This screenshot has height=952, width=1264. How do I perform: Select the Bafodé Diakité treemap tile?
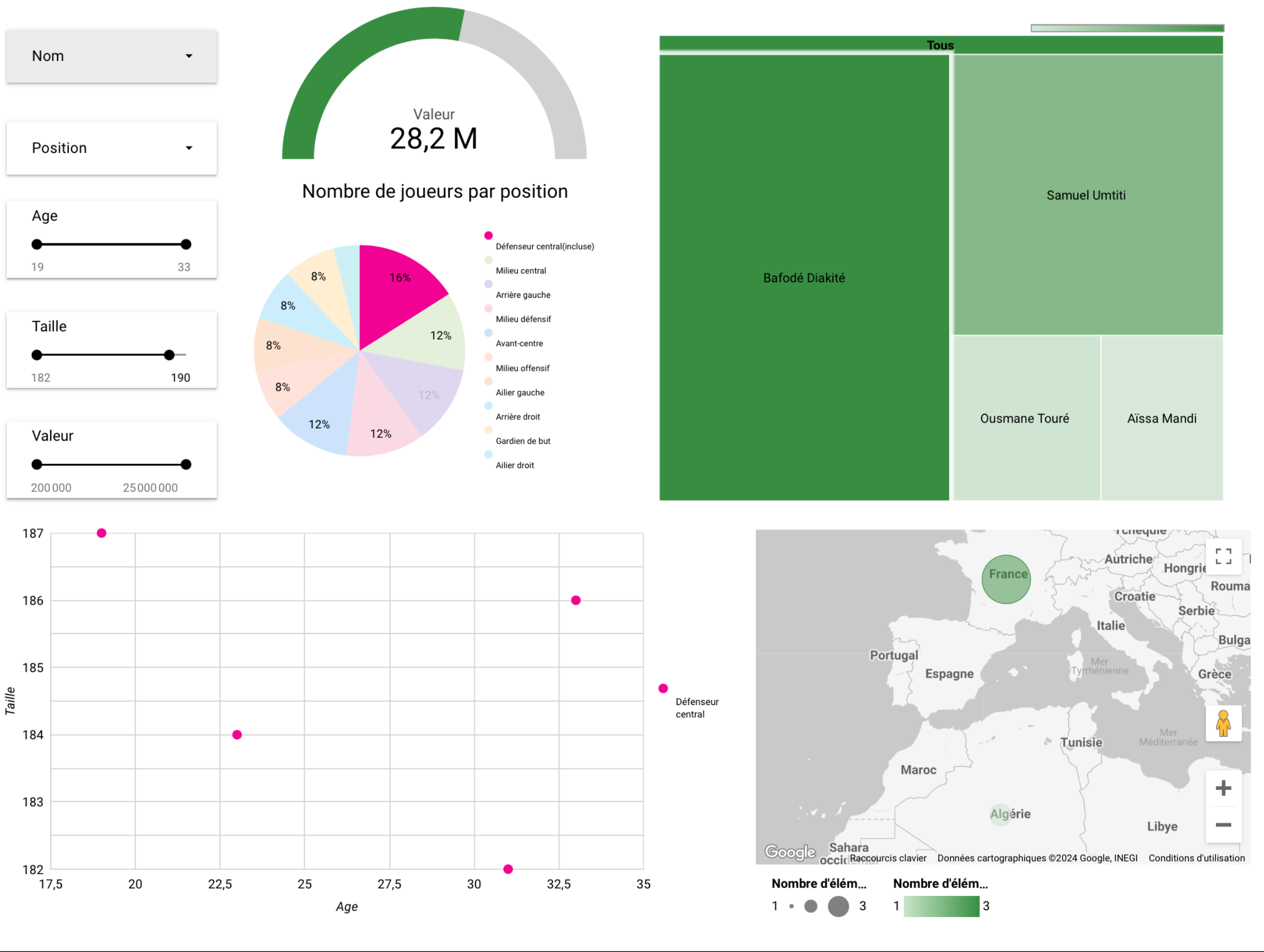click(x=803, y=278)
